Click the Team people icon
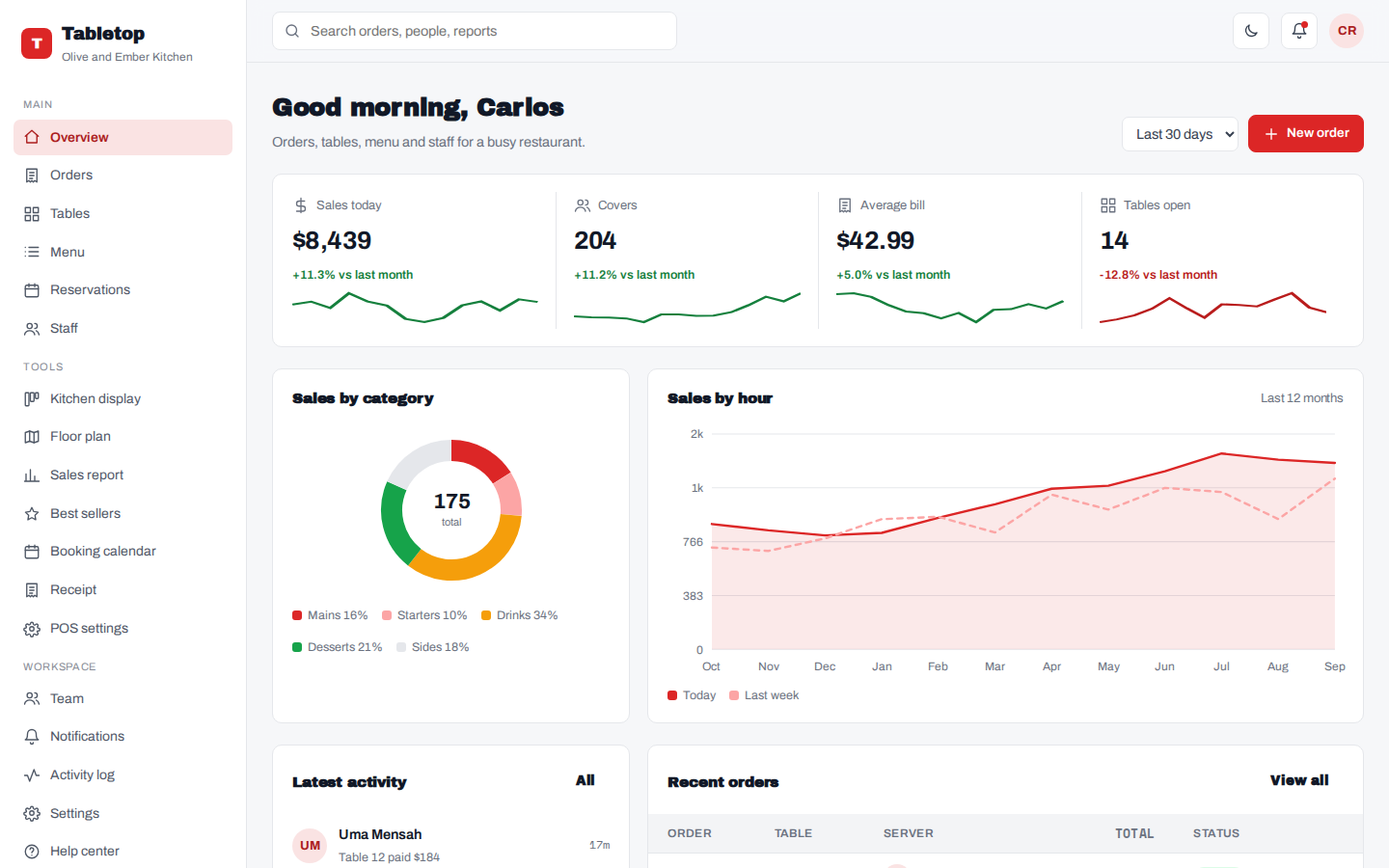The height and width of the screenshot is (868, 1389). (32, 698)
